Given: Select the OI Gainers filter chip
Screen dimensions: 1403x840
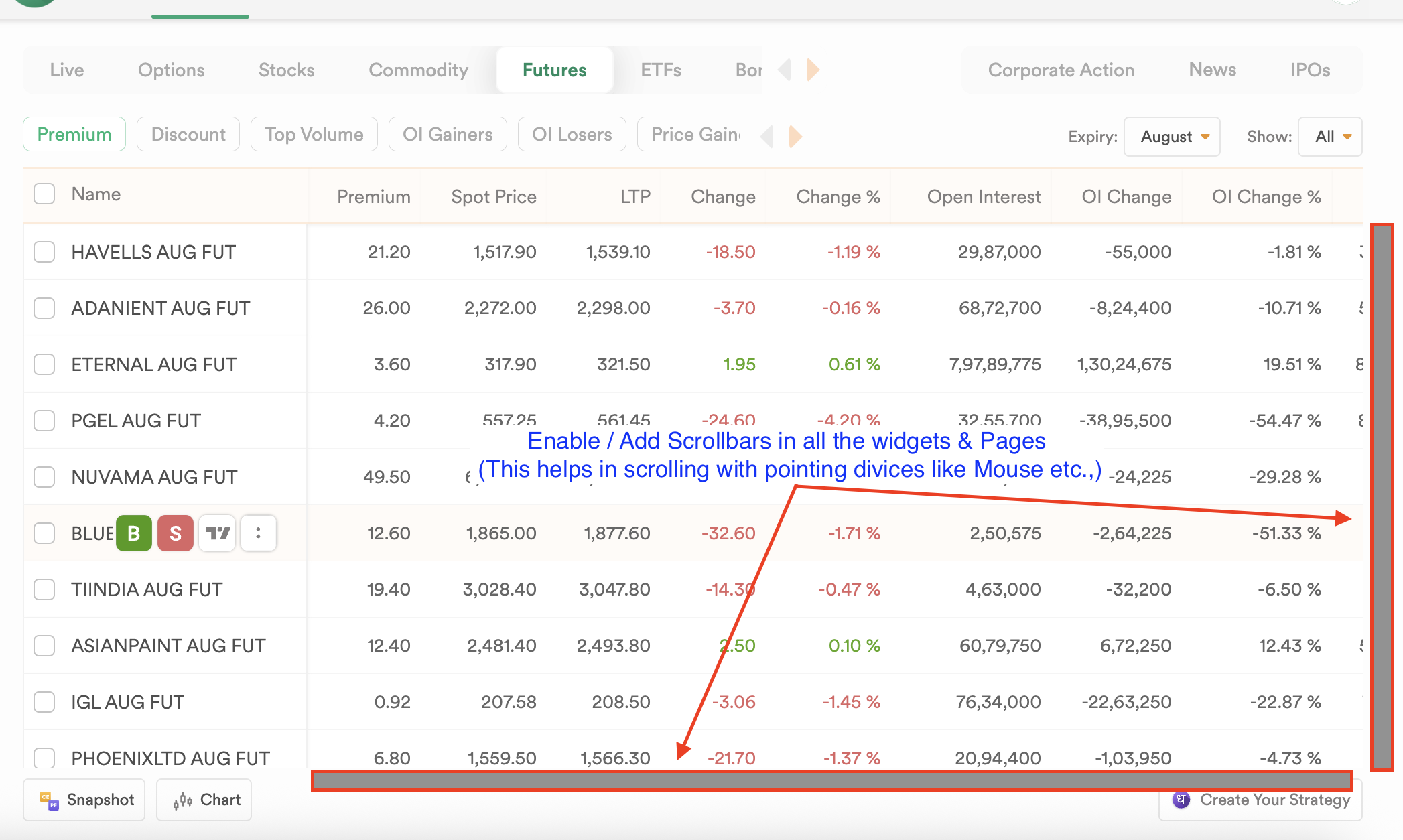Looking at the screenshot, I should click(x=448, y=134).
